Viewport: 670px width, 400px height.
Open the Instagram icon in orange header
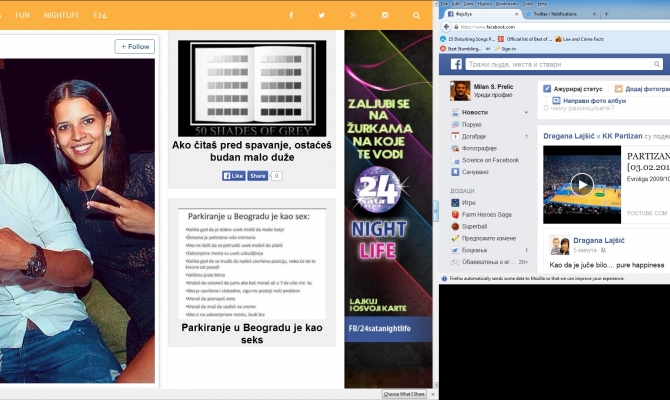[x=386, y=15]
